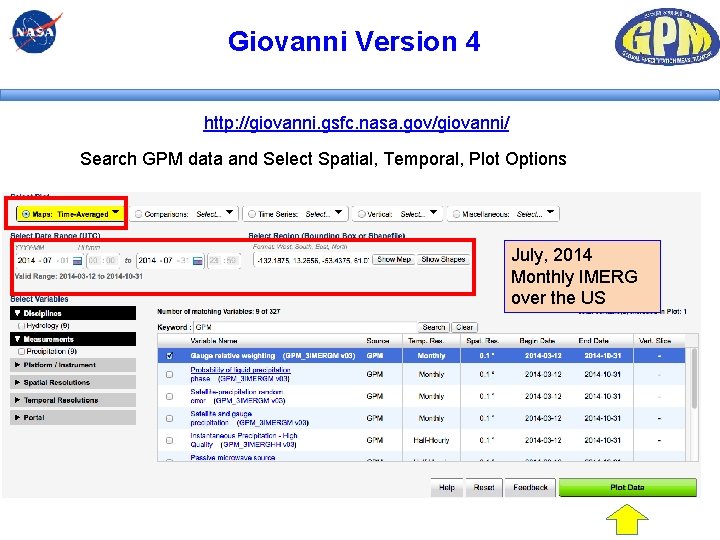
Task: Select the Time Series radio button
Action: click(x=252, y=214)
